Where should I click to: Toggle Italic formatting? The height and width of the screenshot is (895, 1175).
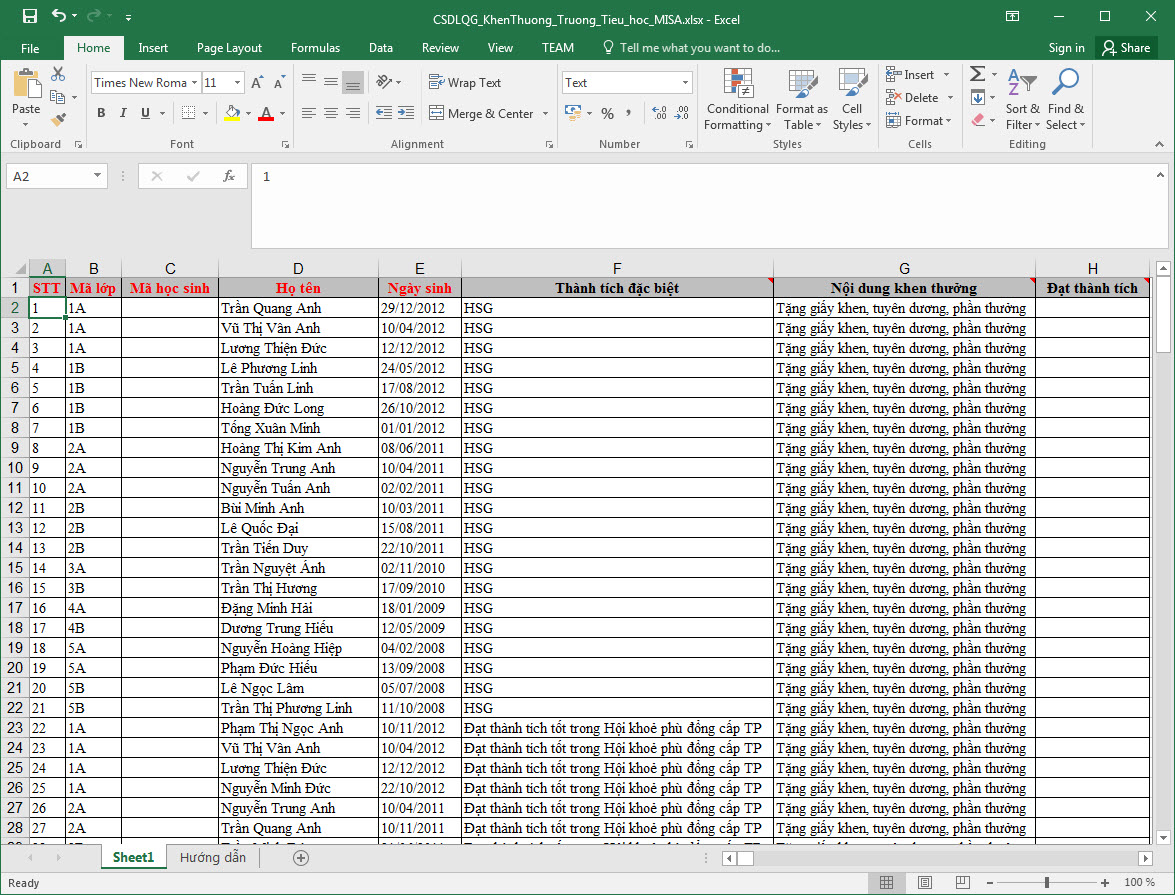click(x=124, y=114)
